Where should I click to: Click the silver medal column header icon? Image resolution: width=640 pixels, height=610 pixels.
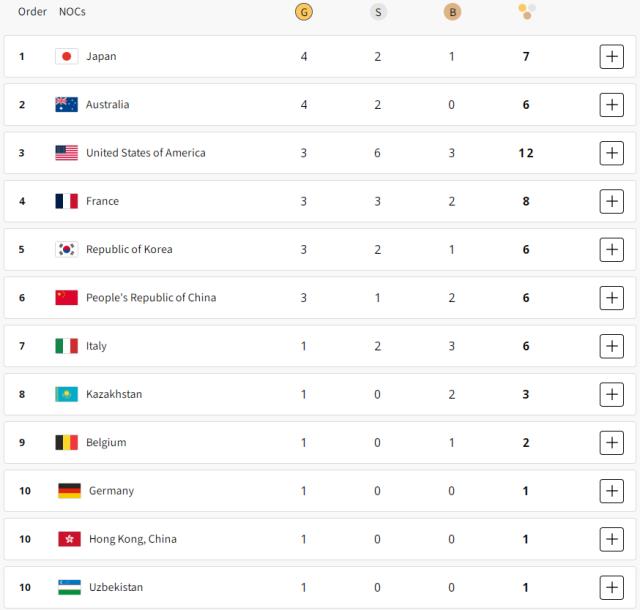coord(378,12)
